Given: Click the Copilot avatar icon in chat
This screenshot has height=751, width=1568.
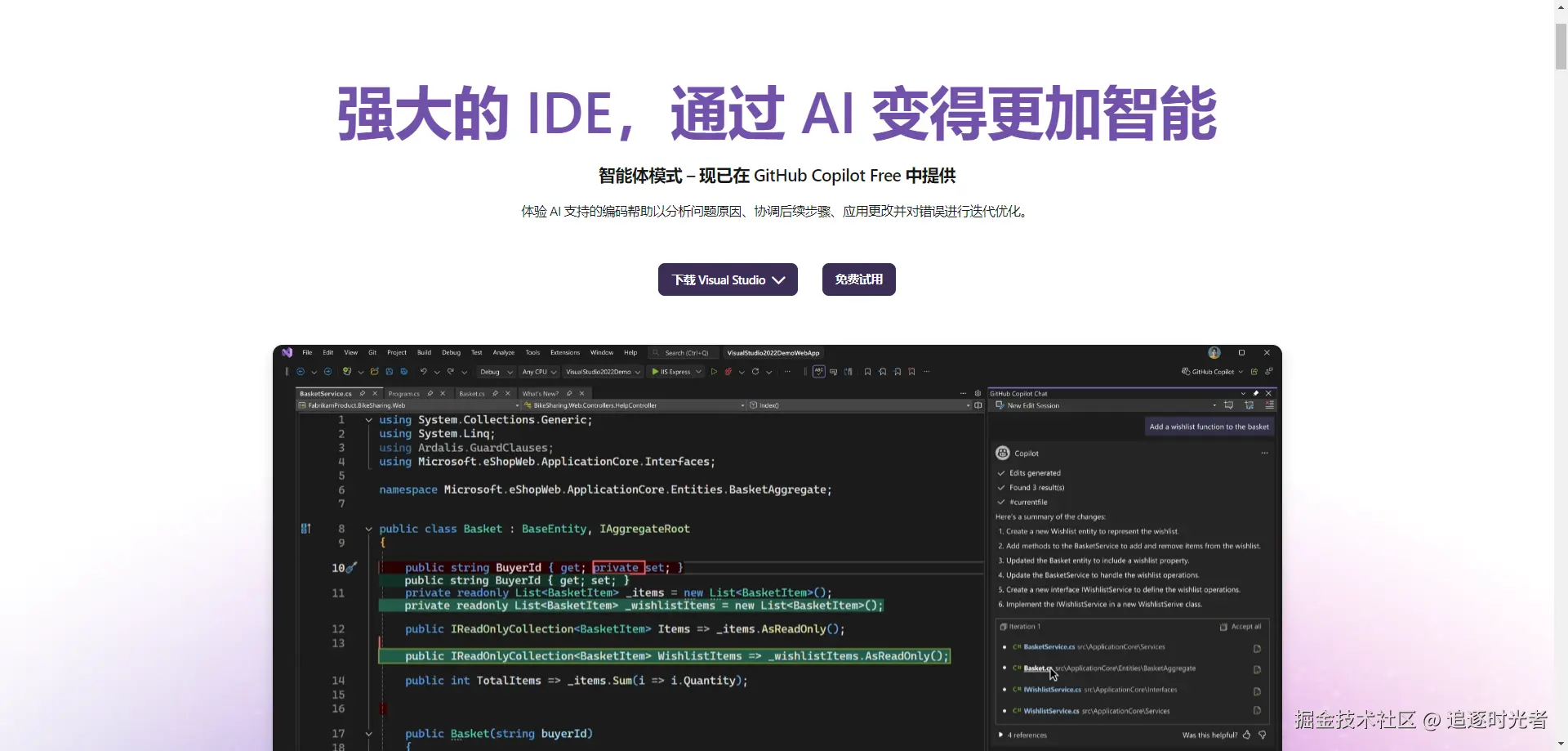Looking at the screenshot, I should (x=1003, y=453).
